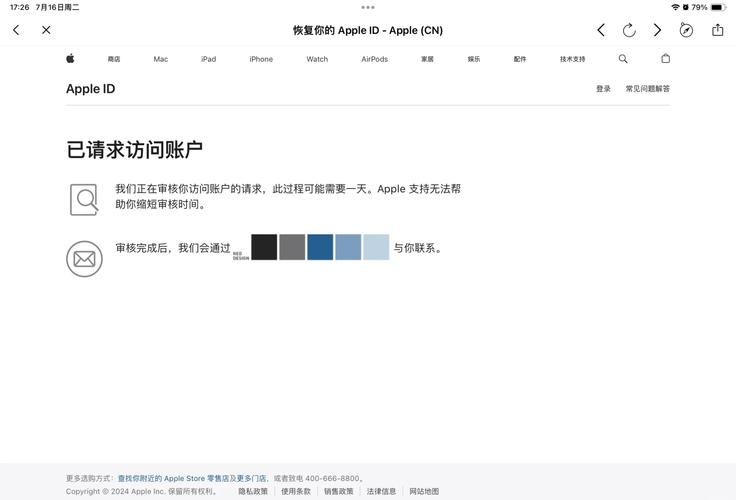This screenshot has width=736, height=500.
Task: Open the Mac navigation item
Action: 161,59
